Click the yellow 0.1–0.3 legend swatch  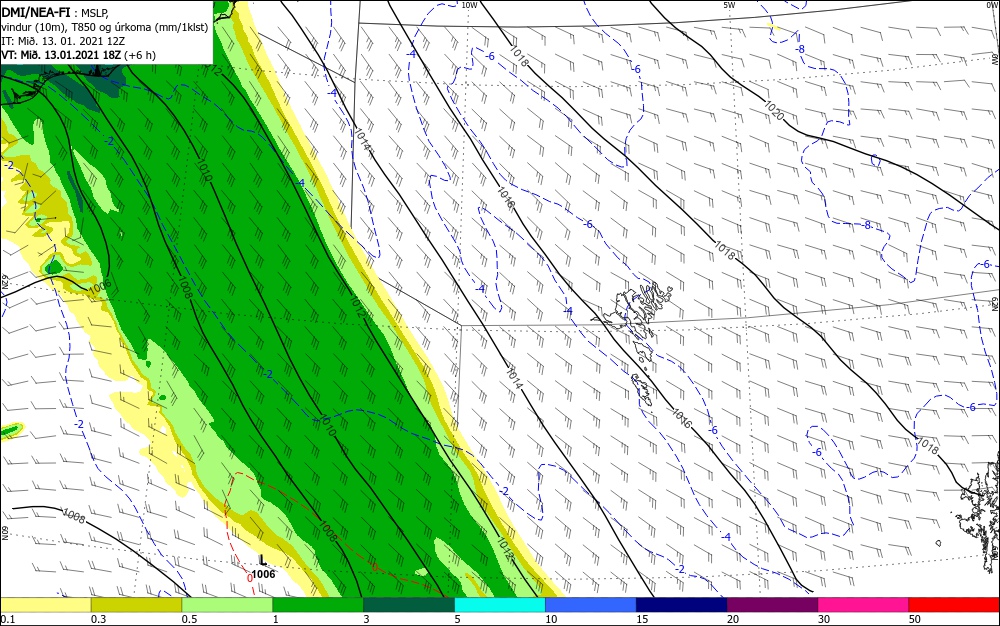coord(46,605)
